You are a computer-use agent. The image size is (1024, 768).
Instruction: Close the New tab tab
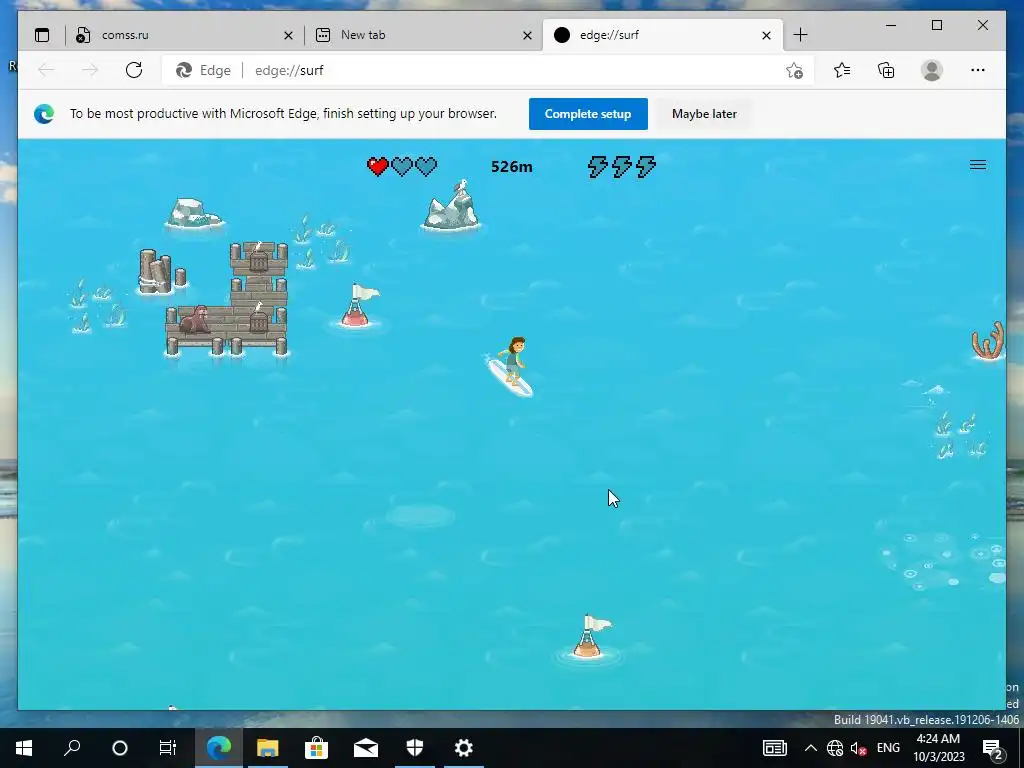pos(527,35)
